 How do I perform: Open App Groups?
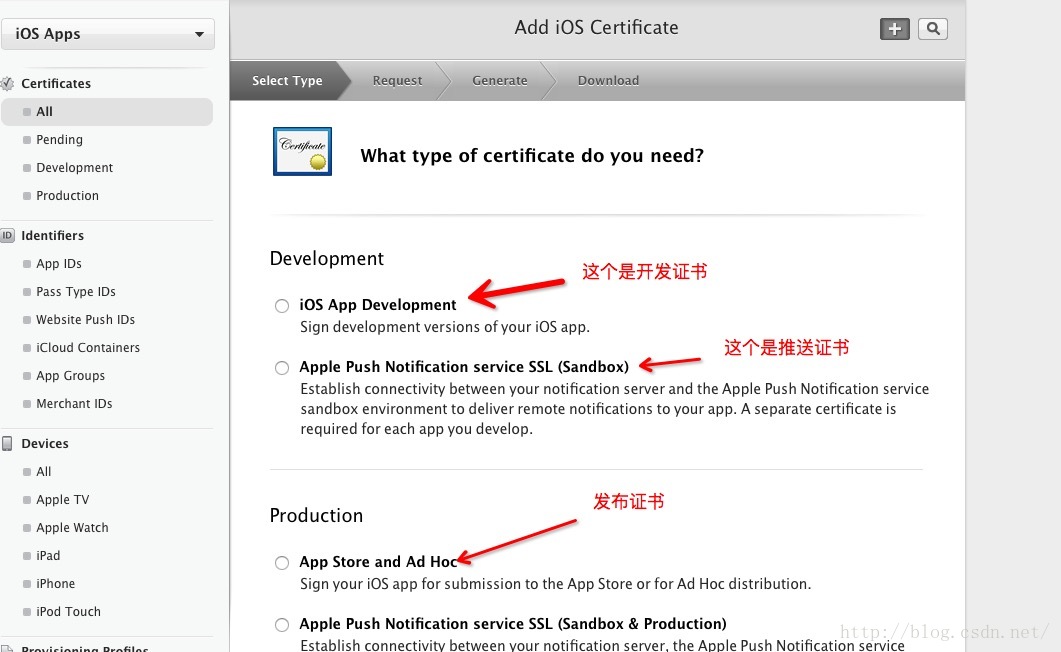[70, 375]
